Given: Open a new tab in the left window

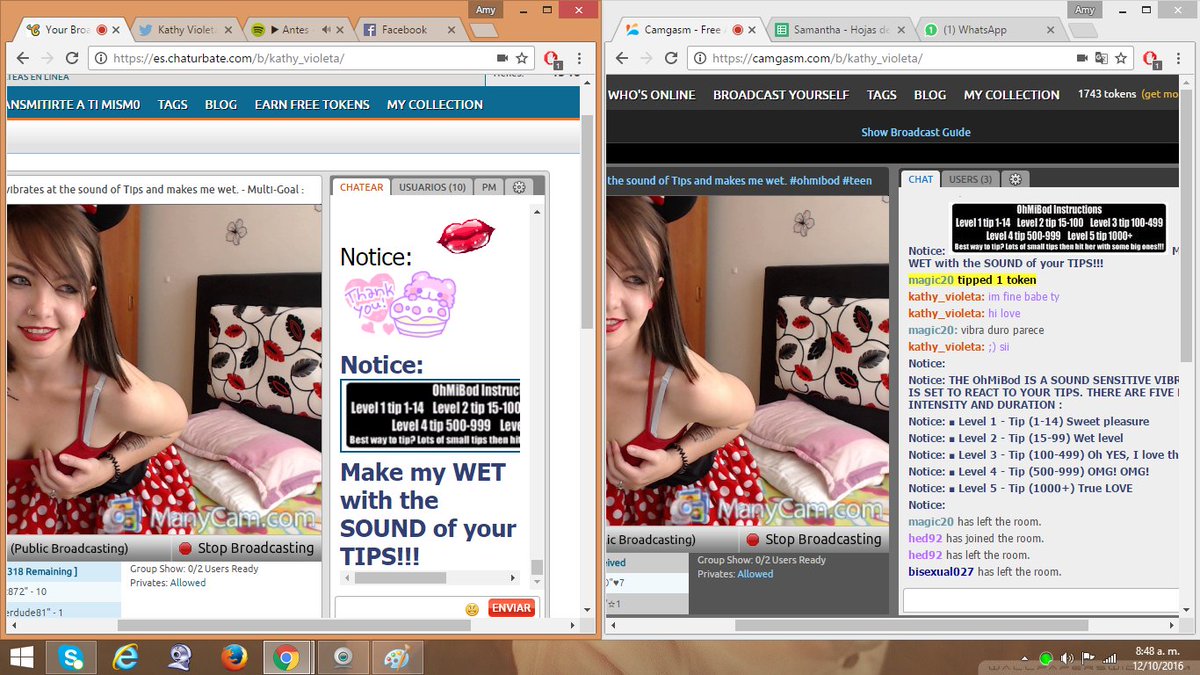Looking at the screenshot, I should coord(484,30).
